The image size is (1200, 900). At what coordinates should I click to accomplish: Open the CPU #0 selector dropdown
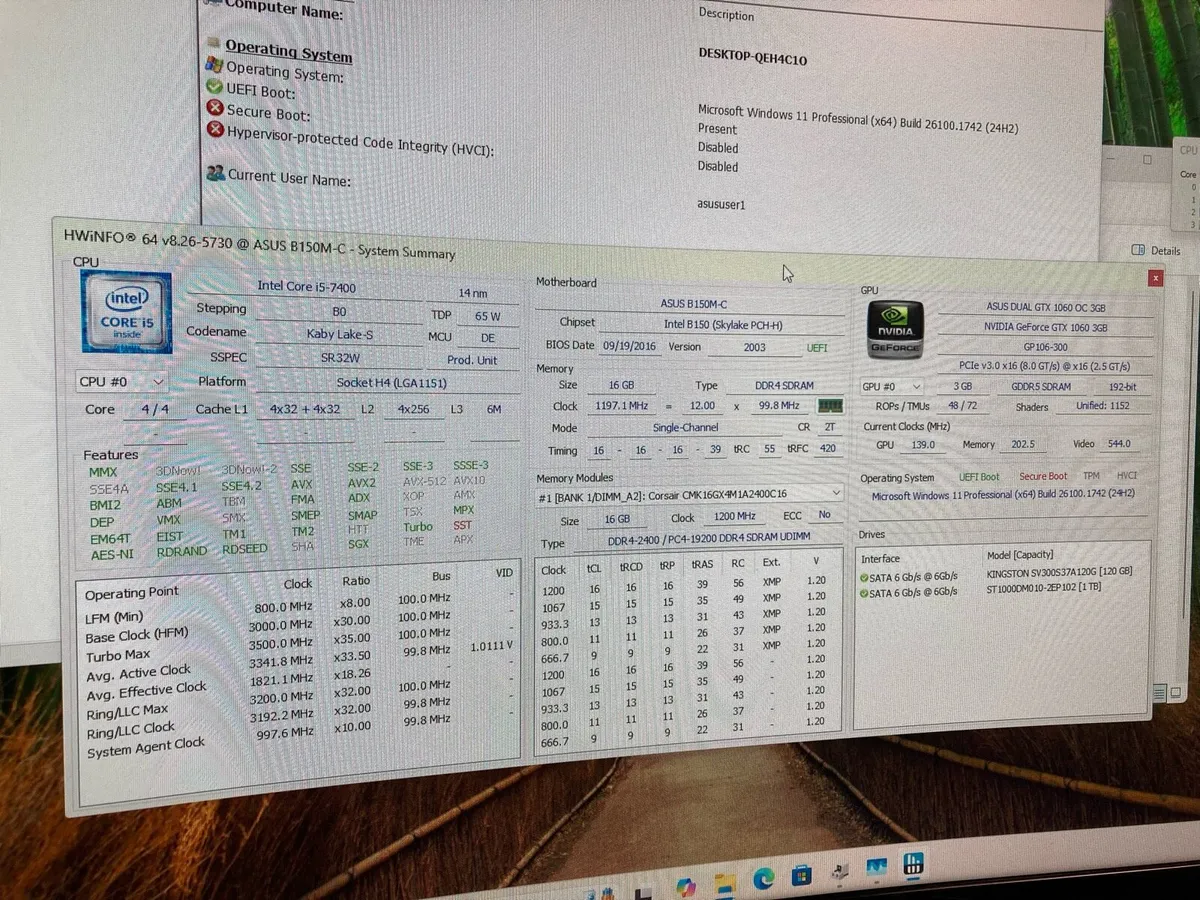tap(122, 381)
